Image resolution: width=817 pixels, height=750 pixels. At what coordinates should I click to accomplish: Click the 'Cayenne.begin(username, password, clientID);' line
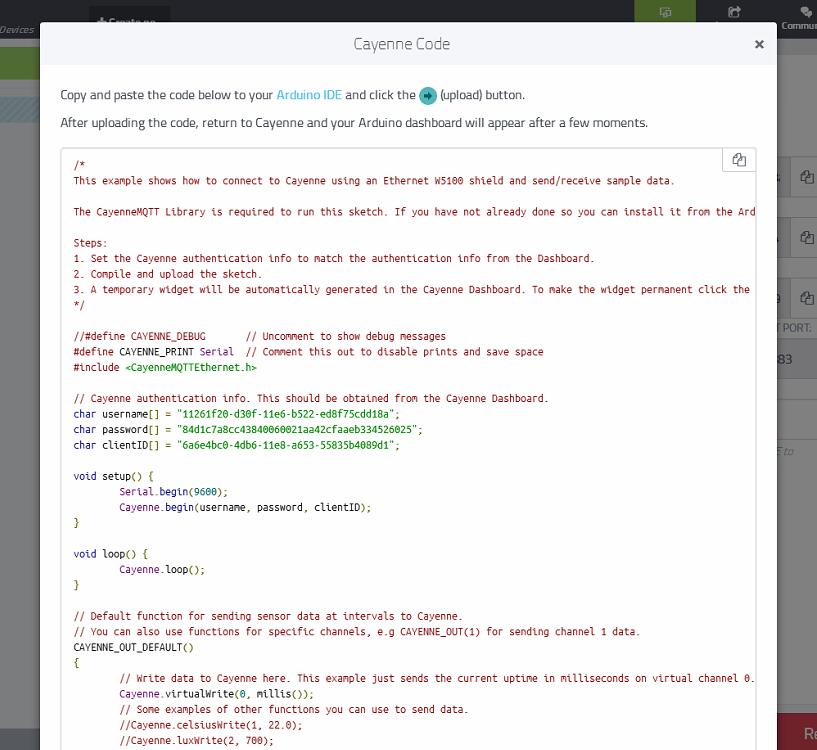(x=245, y=508)
